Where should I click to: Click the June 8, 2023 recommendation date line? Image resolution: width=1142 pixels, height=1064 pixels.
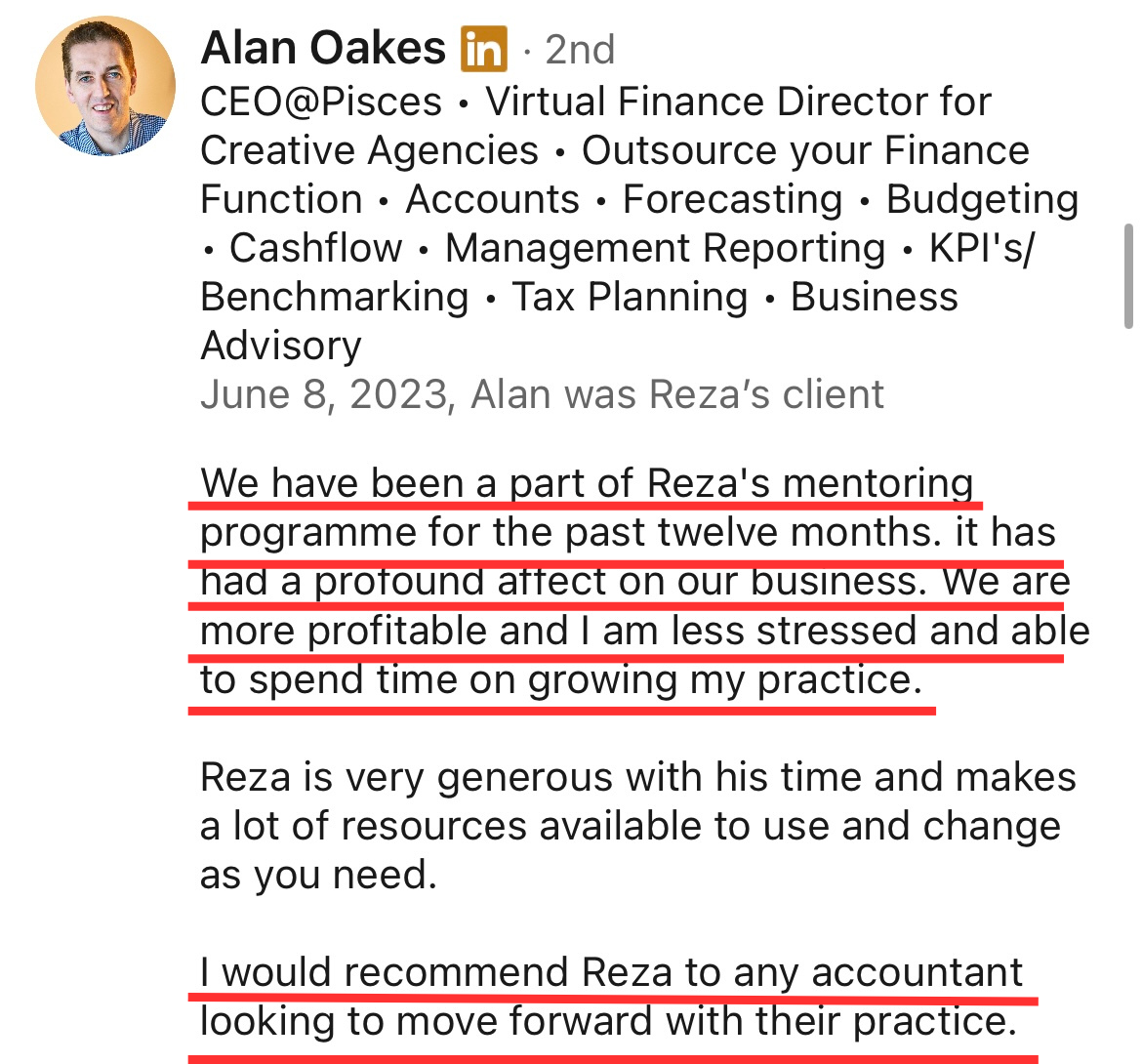pyautogui.click(x=542, y=394)
